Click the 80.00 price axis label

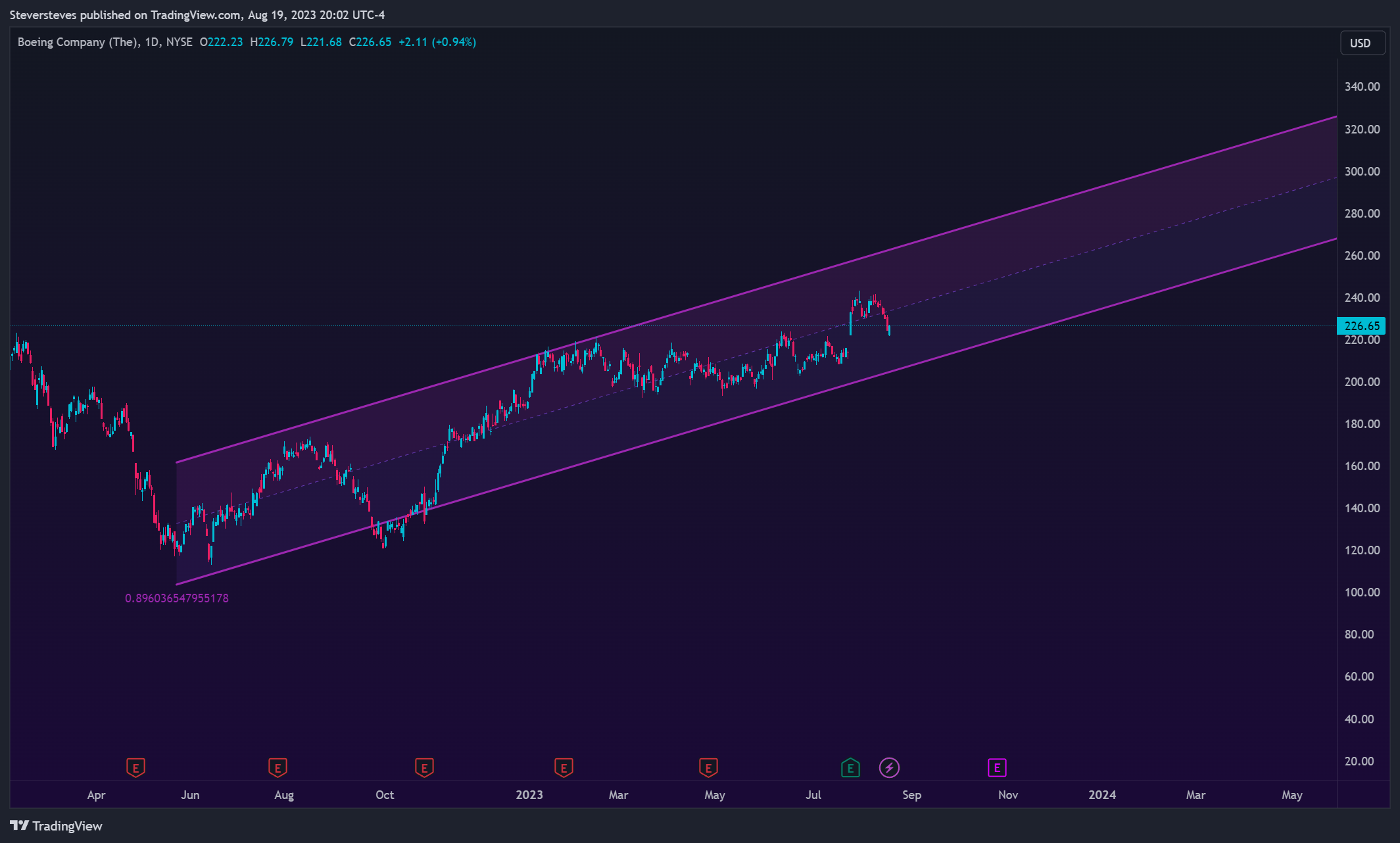[x=1359, y=635]
